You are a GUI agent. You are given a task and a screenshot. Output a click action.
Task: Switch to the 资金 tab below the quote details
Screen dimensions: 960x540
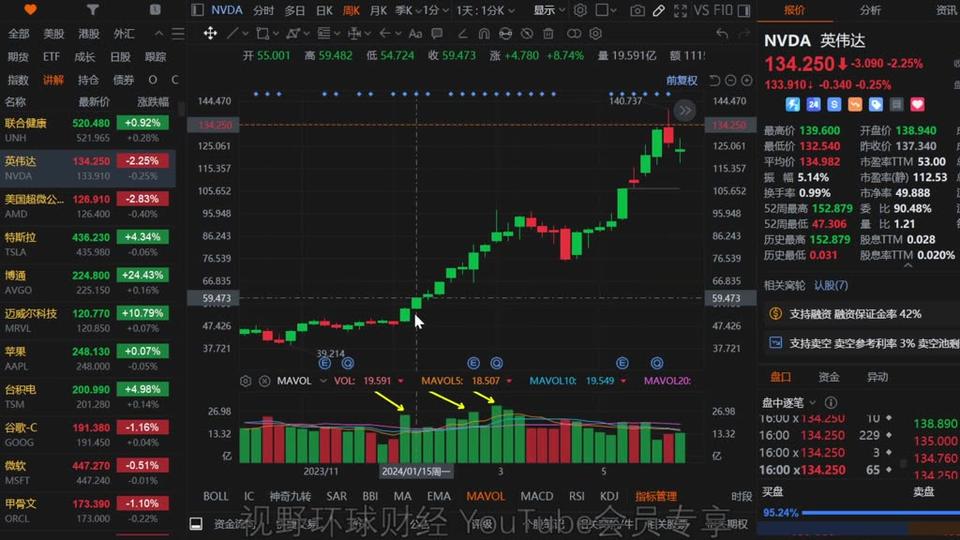pos(828,377)
